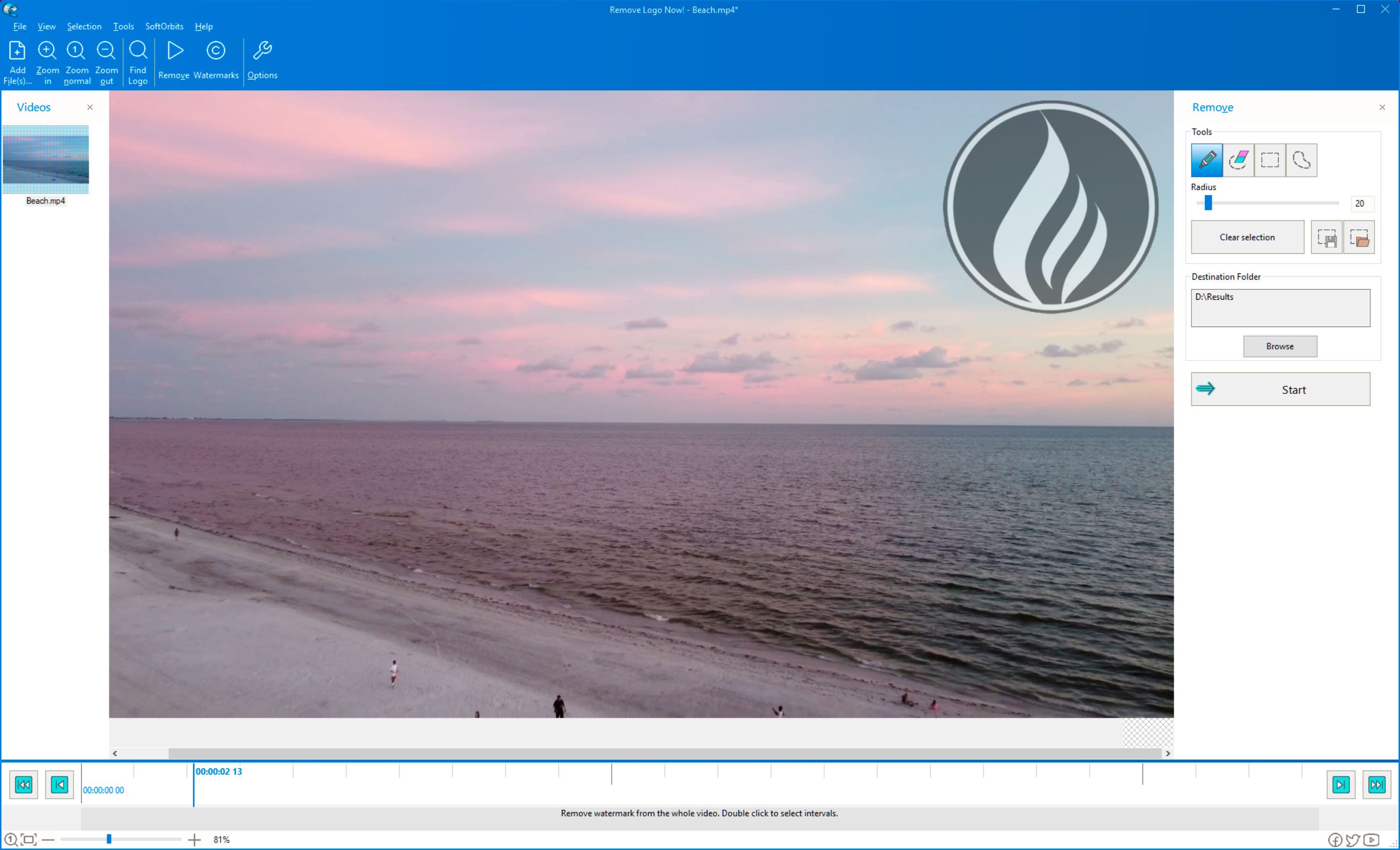
Task: Click the D:\Results destination folder input field
Action: coord(1280,307)
